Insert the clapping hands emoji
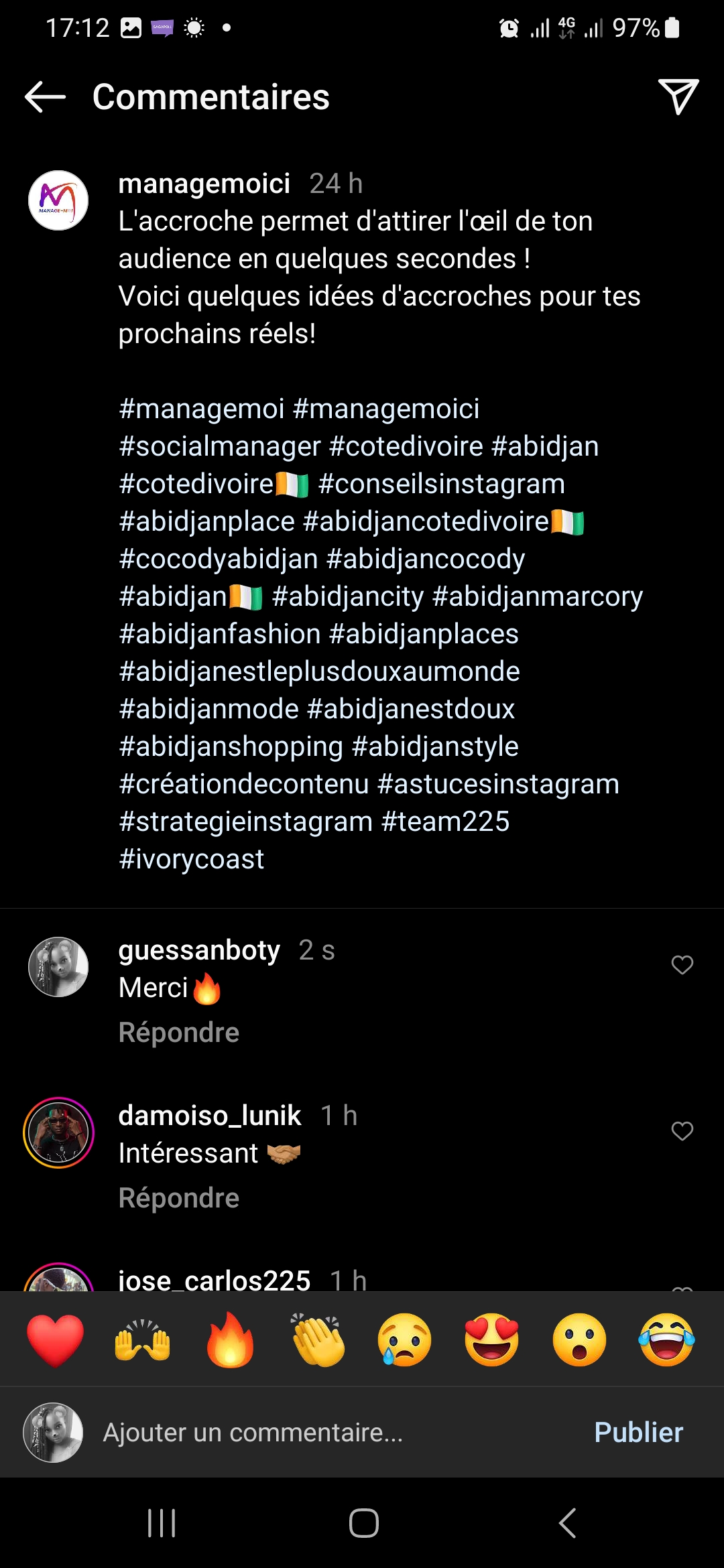Screen dimensions: 724x1568 click(x=318, y=1340)
